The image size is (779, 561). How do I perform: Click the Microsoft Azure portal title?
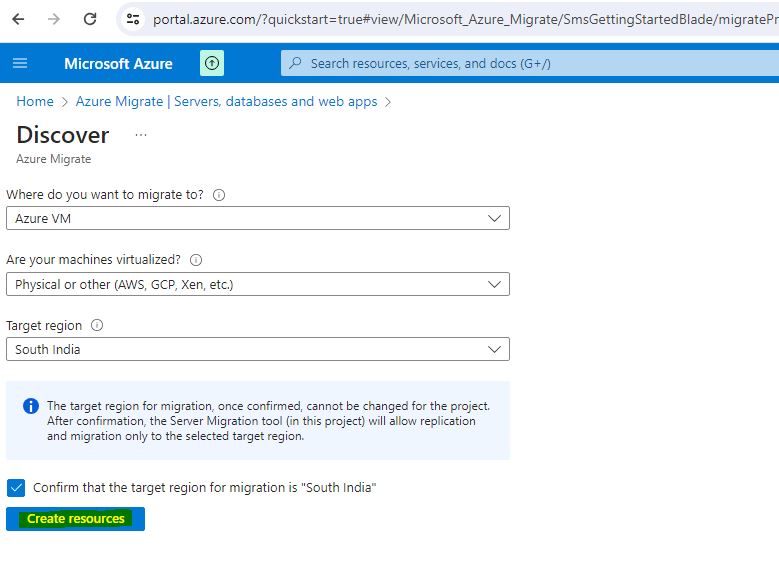[118, 63]
